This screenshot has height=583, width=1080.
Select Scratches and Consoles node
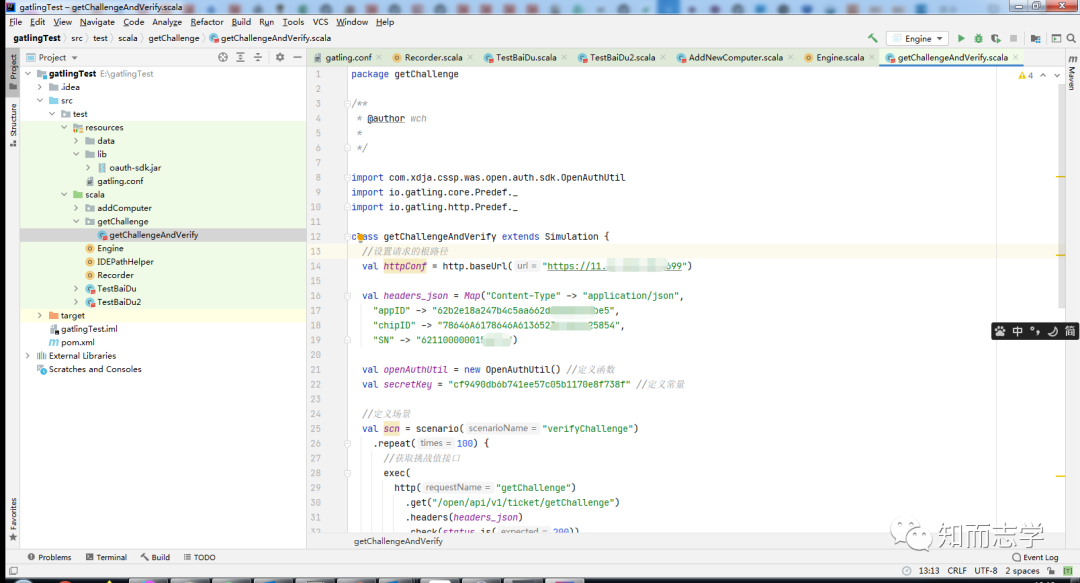tap(95, 369)
